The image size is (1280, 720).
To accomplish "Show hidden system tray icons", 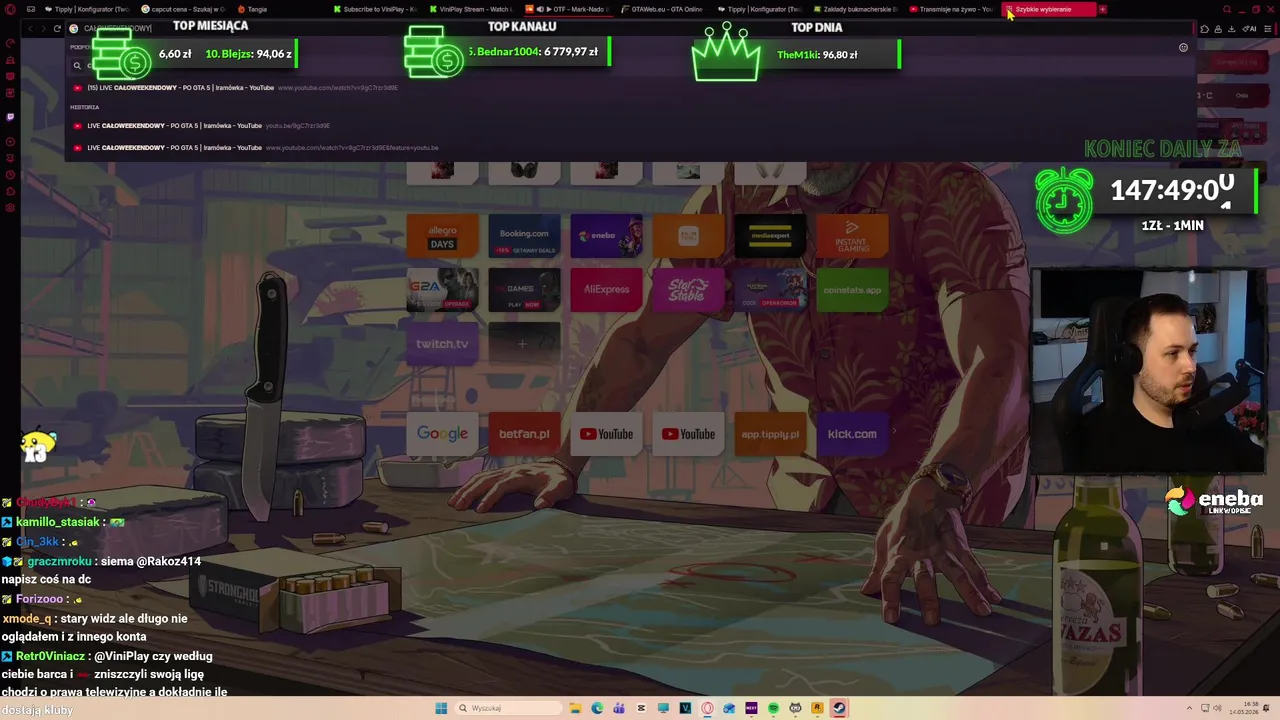I will click(x=1189, y=708).
